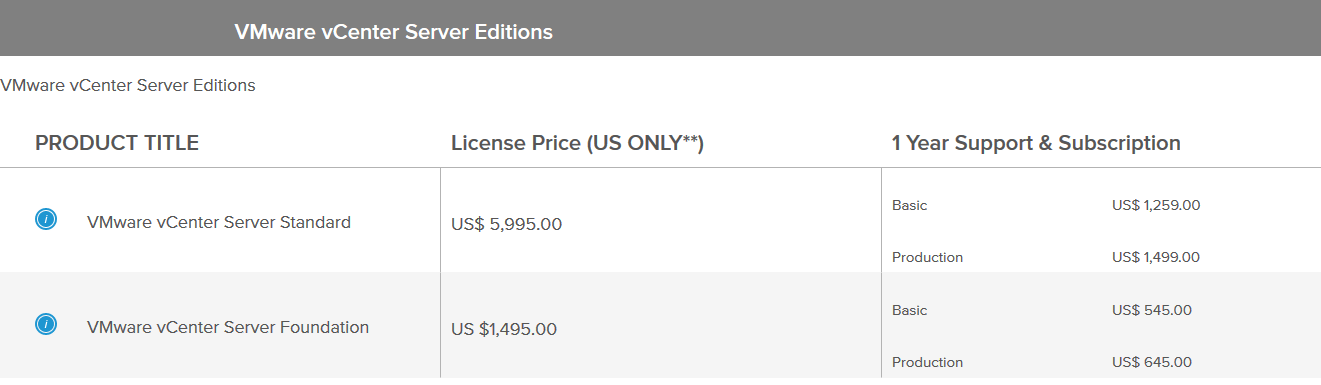
Task: Select US$ 5,995.00 license price
Action: (x=507, y=224)
